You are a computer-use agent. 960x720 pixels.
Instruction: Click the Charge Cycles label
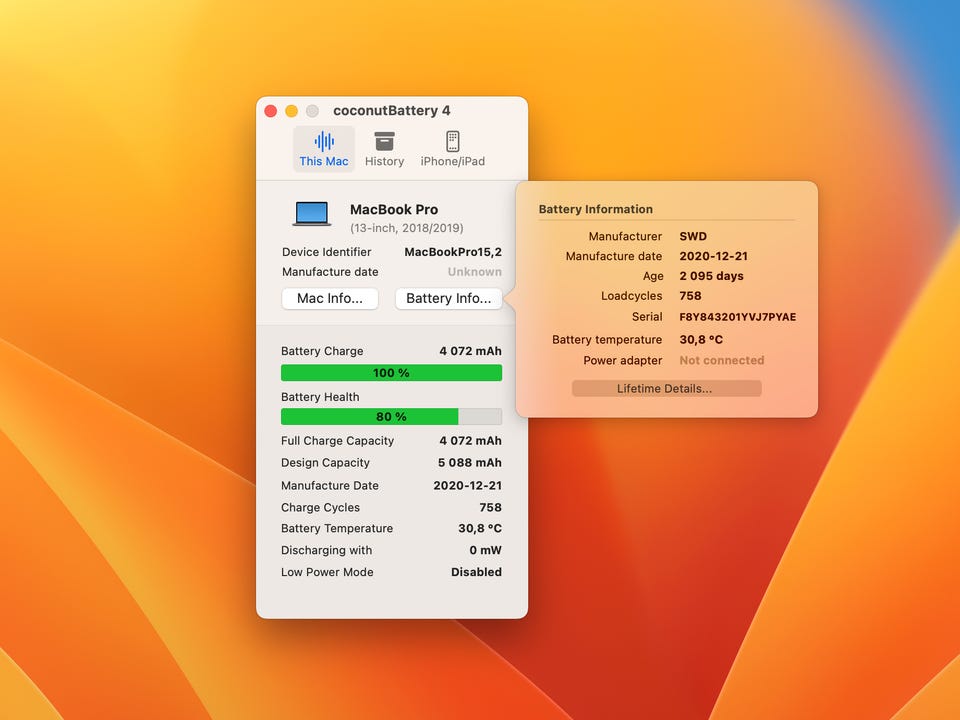pos(320,508)
